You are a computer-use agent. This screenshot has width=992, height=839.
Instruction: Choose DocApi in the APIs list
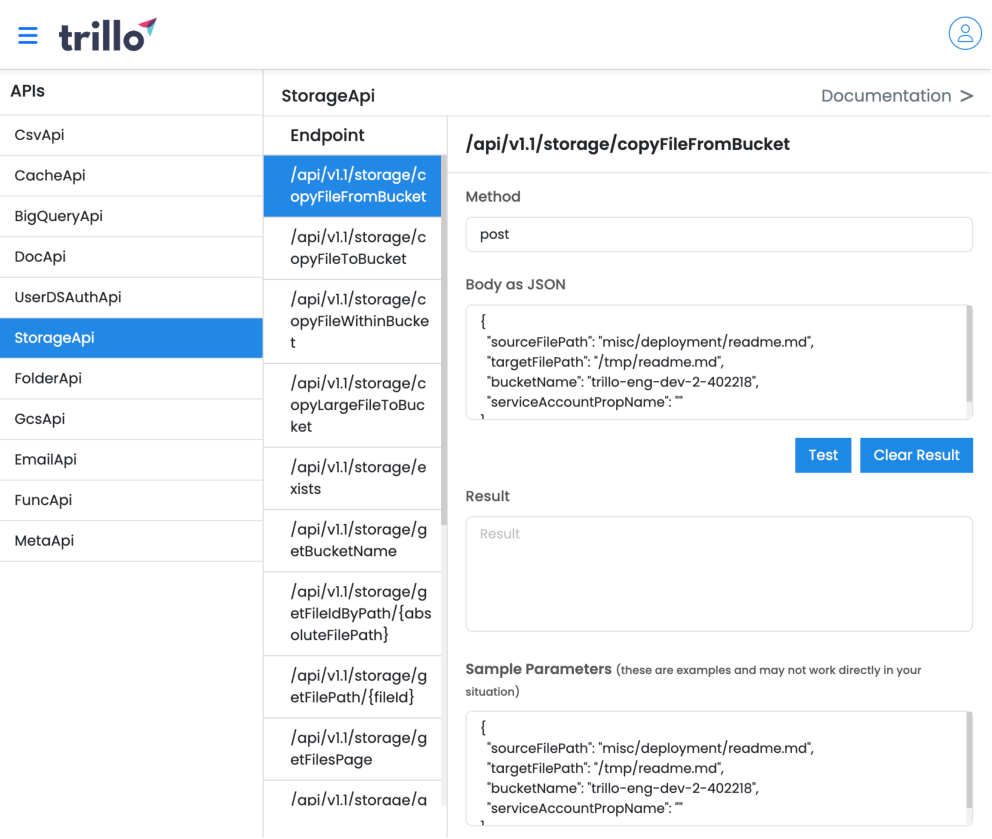click(132, 257)
